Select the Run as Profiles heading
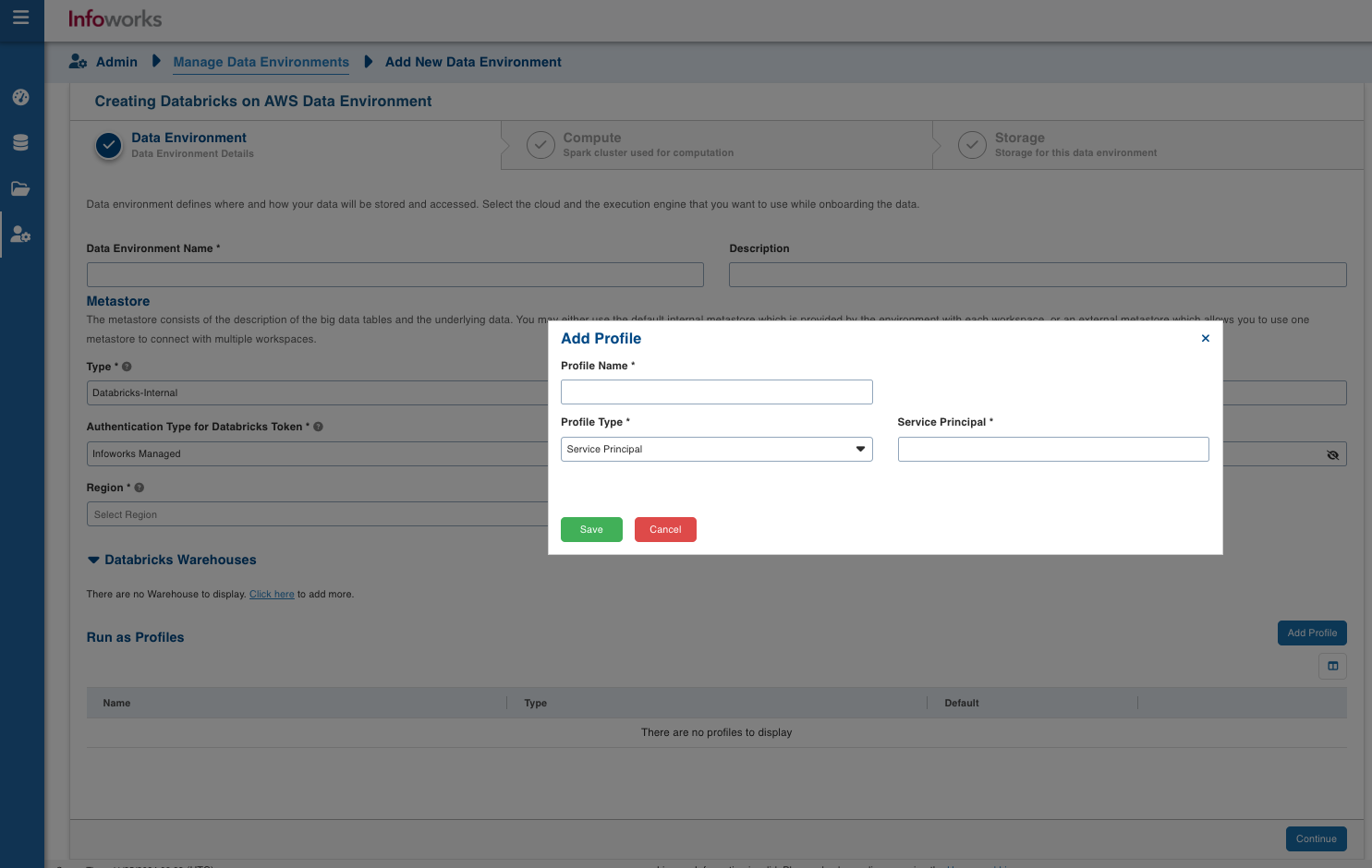The image size is (1372, 868). [135, 637]
